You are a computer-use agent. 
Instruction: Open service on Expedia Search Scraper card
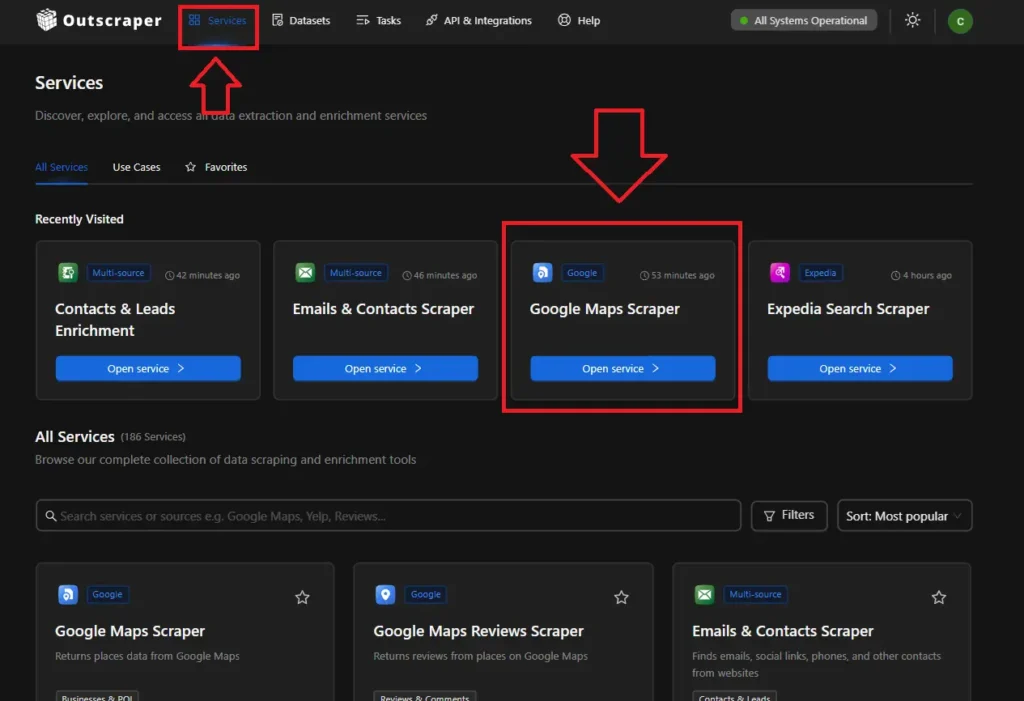coord(859,368)
